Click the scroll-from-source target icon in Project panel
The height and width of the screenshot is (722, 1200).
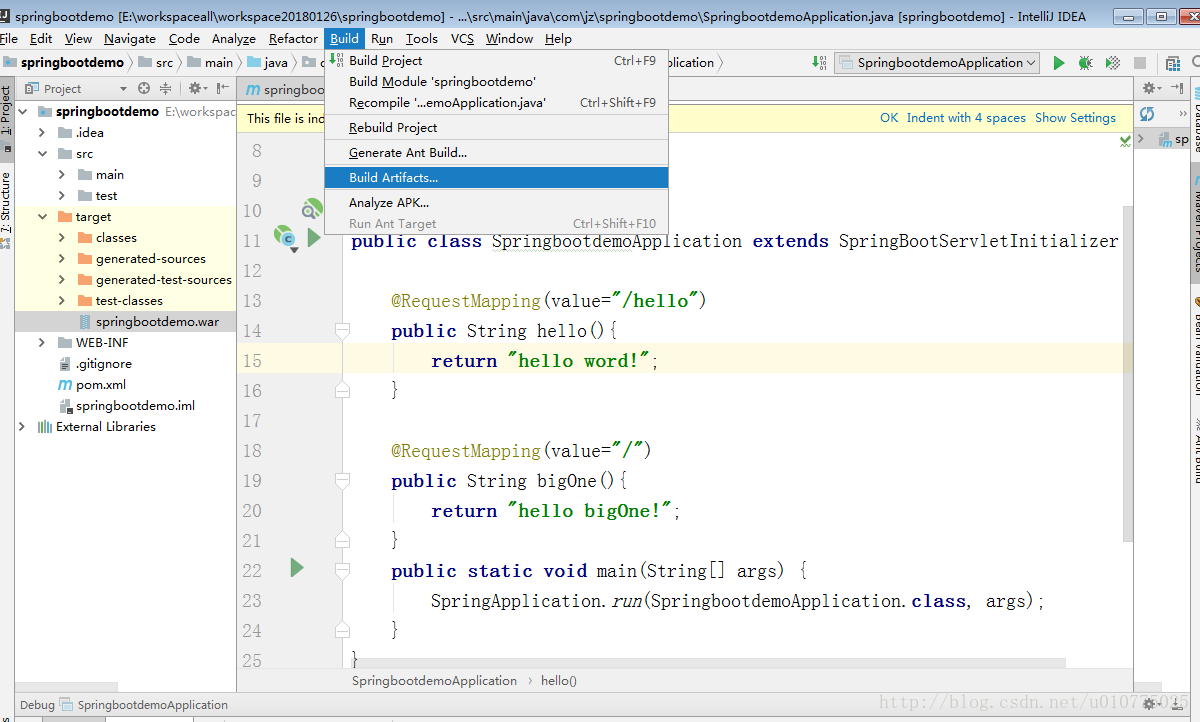pyautogui.click(x=144, y=89)
